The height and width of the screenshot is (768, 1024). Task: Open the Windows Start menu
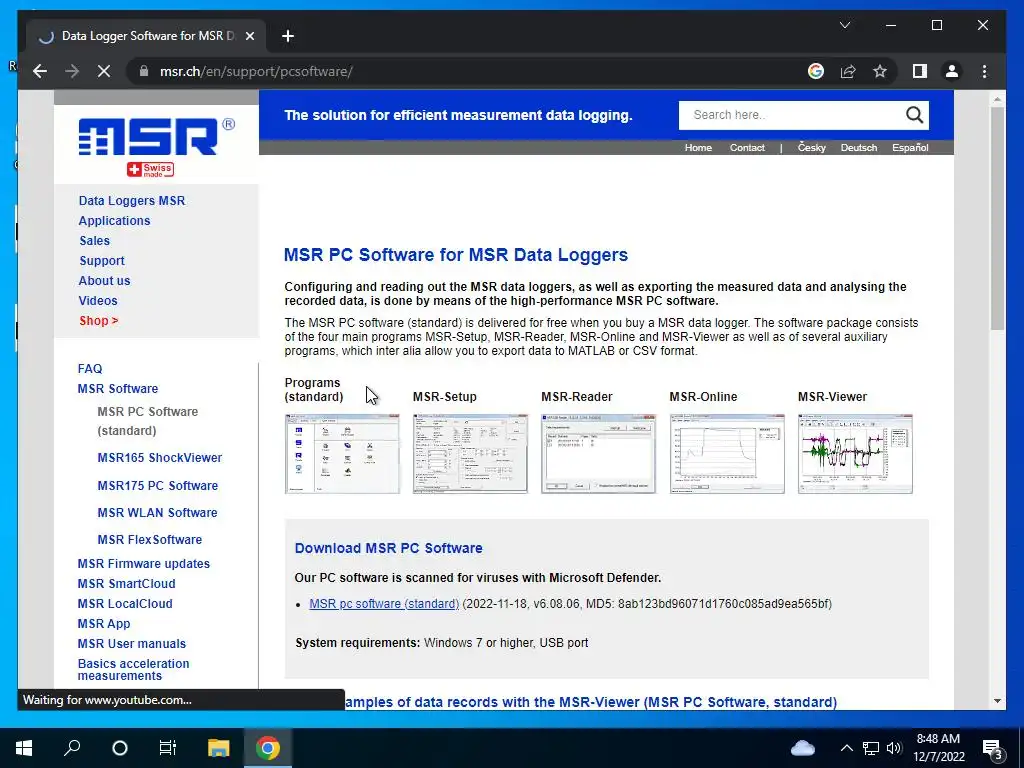pyautogui.click(x=24, y=748)
